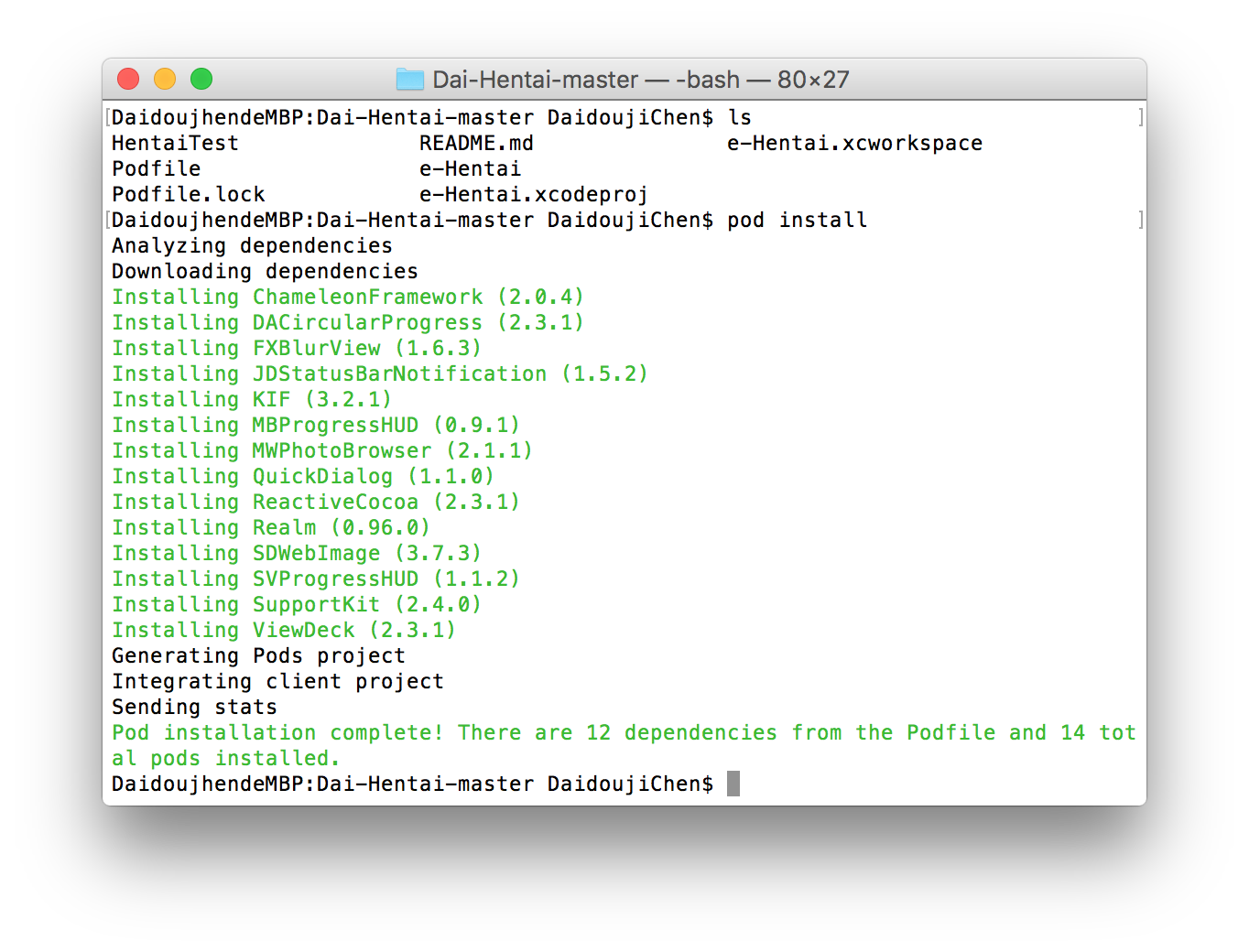Click the 'e-Hentai.xcworkspace' file name

tap(854, 144)
